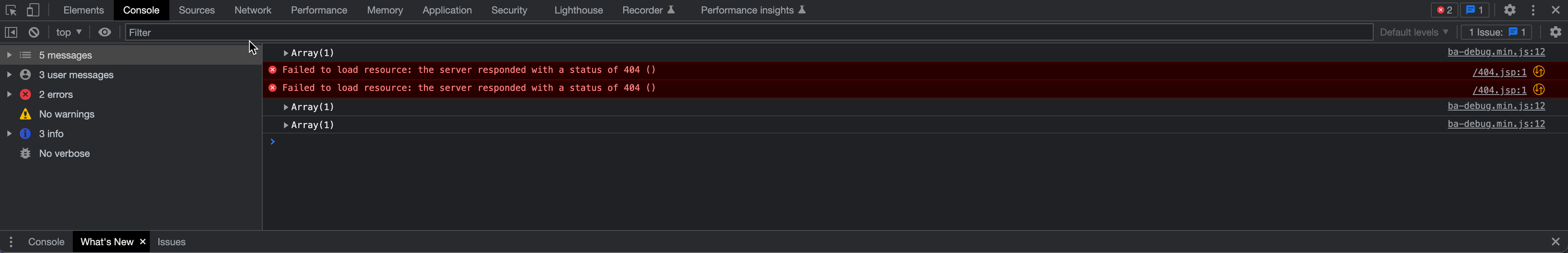Switch to the Network tab
Viewport: 1568px width, 253px height.
coord(252,10)
